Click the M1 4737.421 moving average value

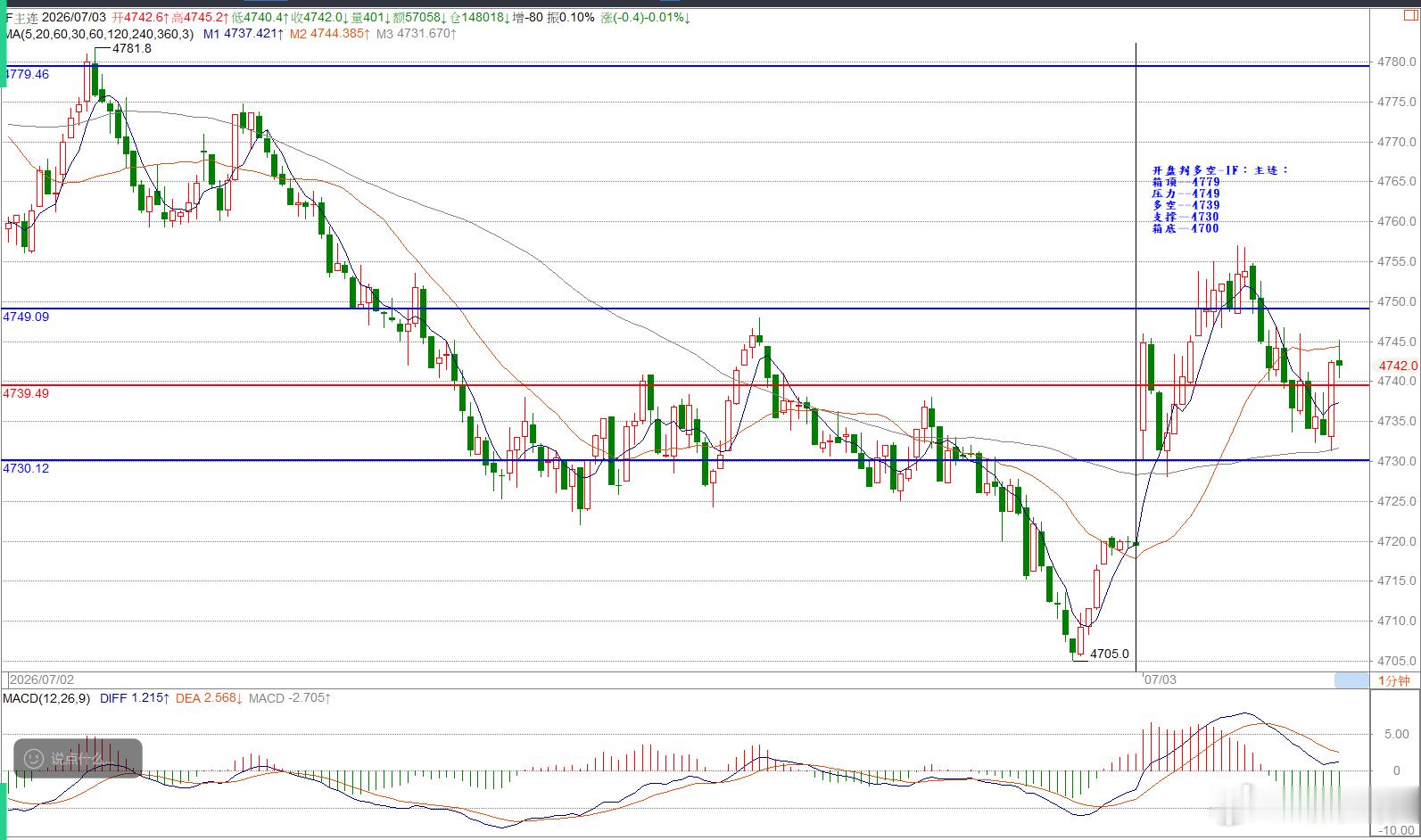coord(243,34)
